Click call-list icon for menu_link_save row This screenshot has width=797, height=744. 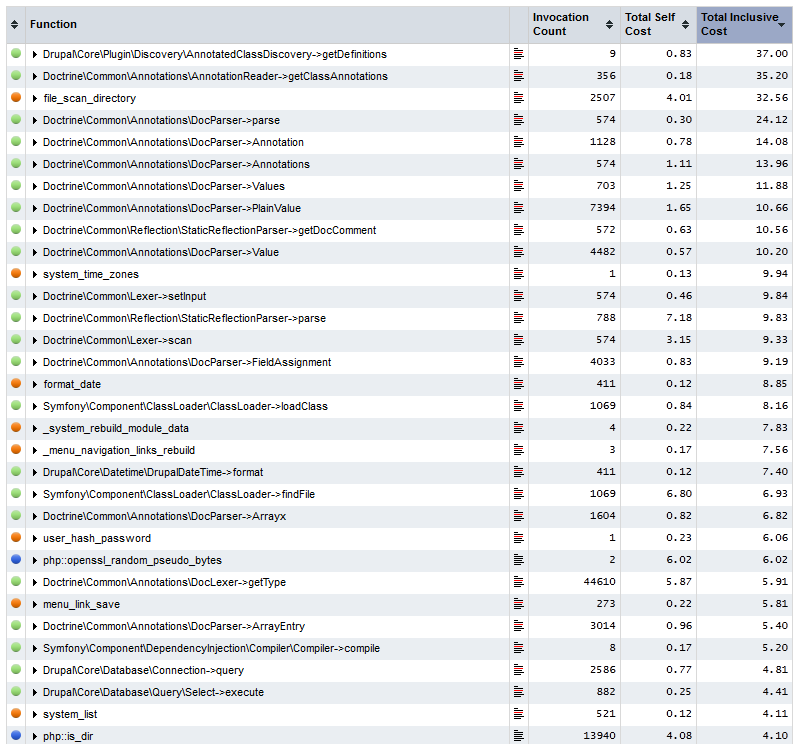point(518,604)
